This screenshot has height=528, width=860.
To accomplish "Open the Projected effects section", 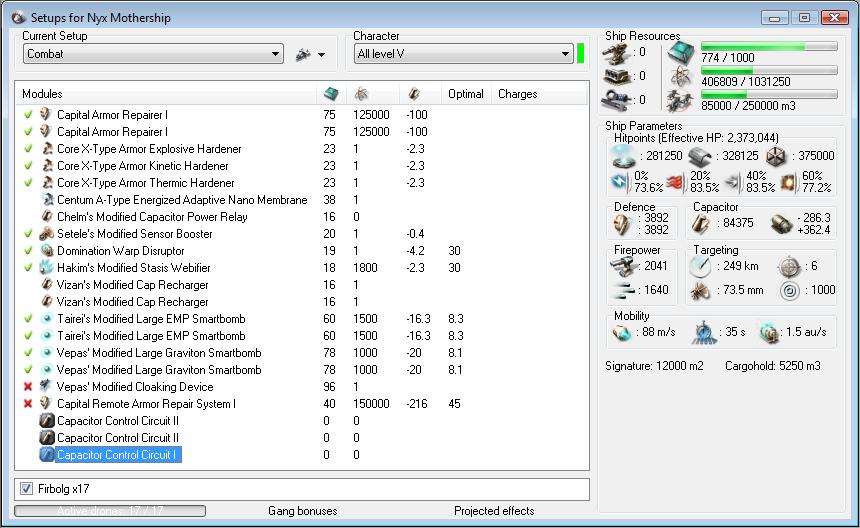I will coord(494,511).
